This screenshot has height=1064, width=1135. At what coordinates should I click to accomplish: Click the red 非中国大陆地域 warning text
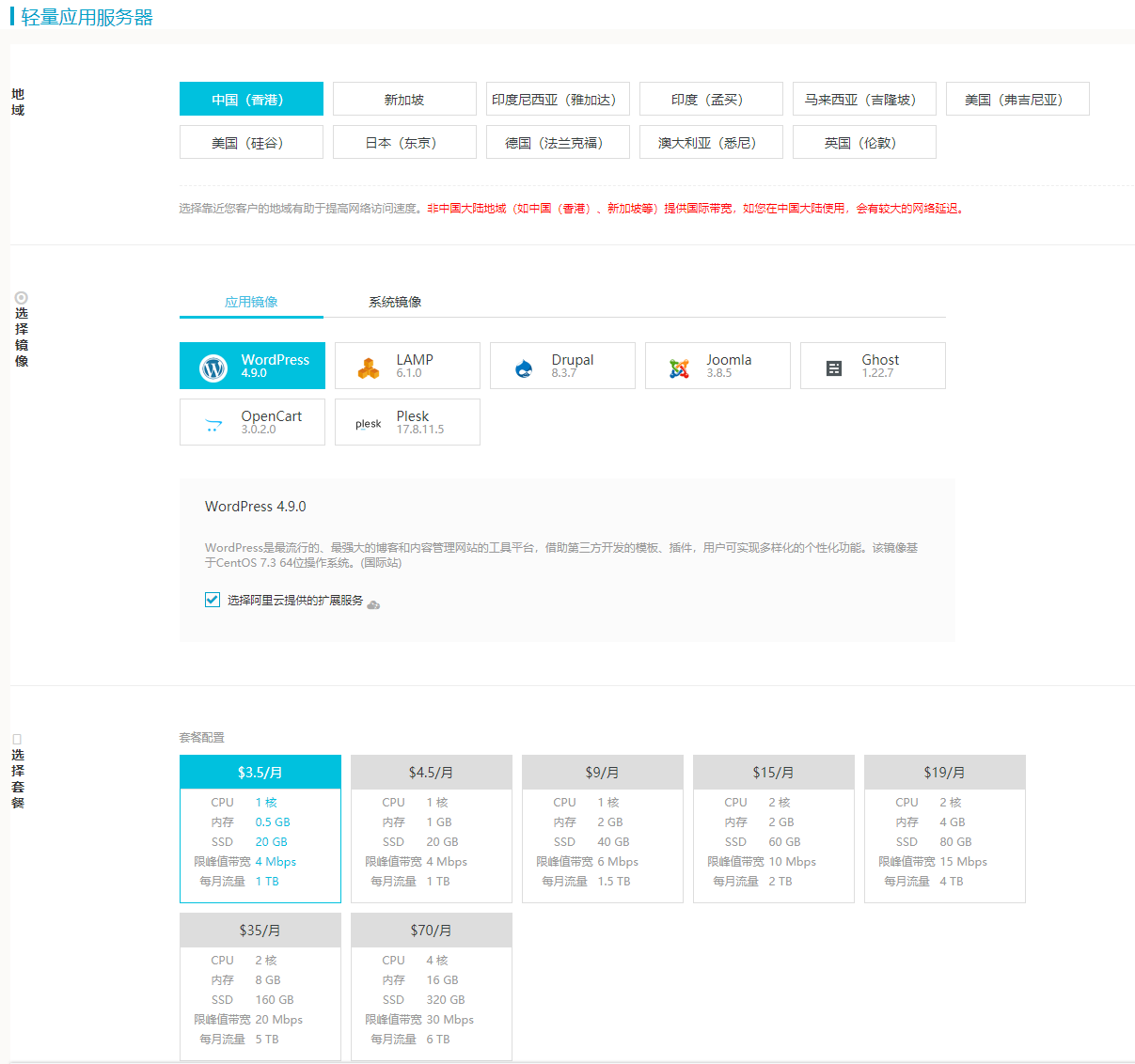(696, 209)
